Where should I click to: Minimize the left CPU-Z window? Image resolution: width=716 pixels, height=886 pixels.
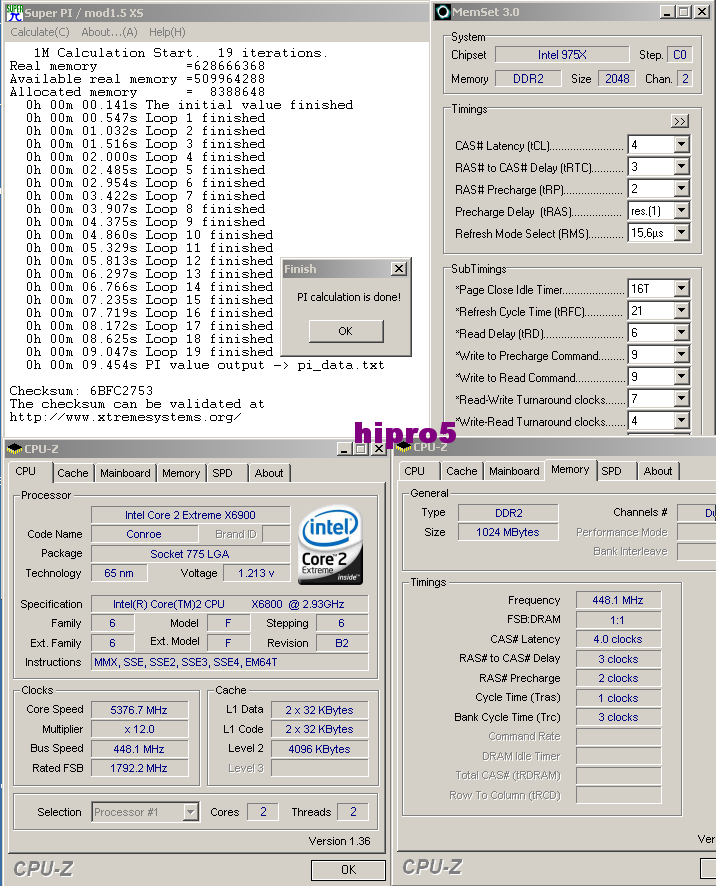point(344,449)
